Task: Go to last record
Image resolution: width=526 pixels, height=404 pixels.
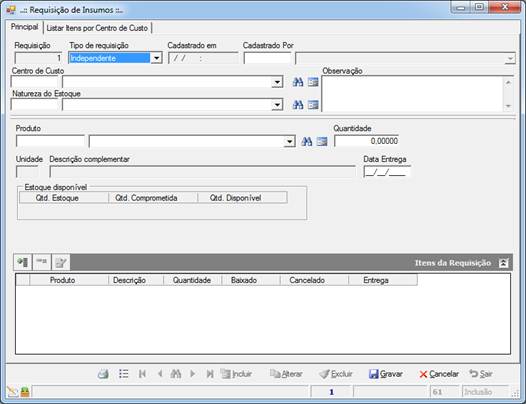Action: 210,374
